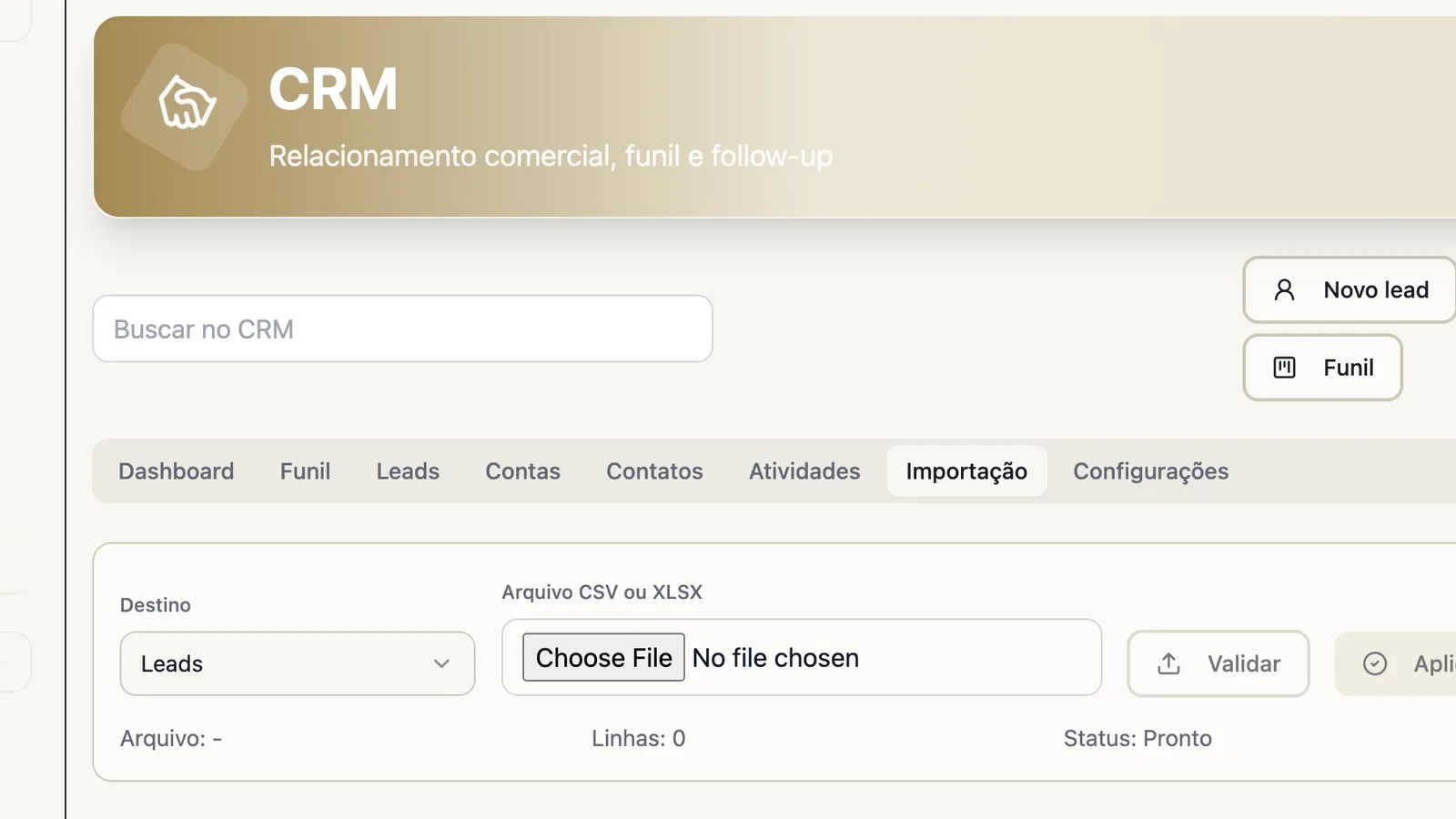Click the kanban board icon in Funil button

point(1284,368)
